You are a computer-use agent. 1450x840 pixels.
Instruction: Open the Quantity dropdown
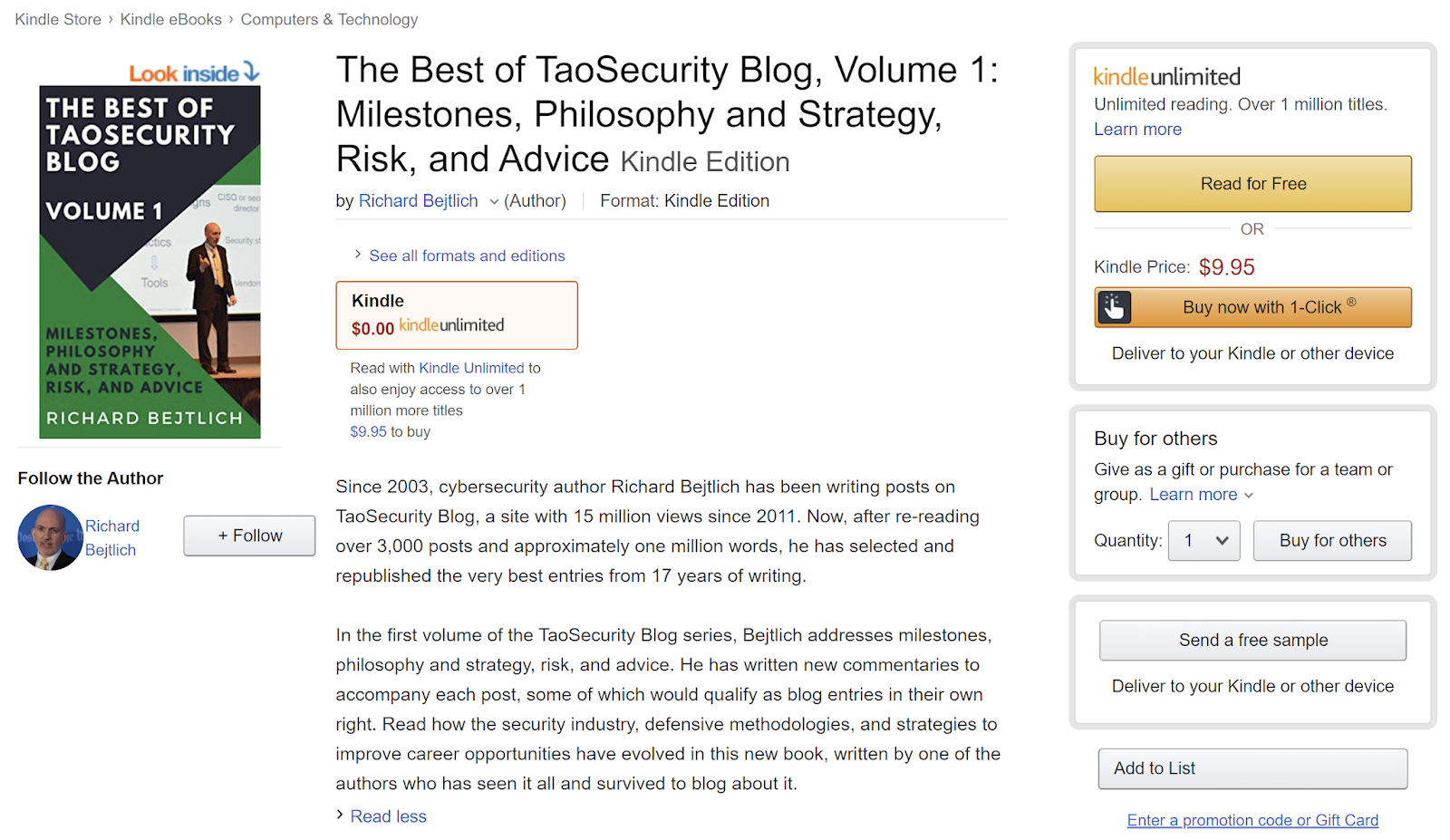(x=1203, y=541)
